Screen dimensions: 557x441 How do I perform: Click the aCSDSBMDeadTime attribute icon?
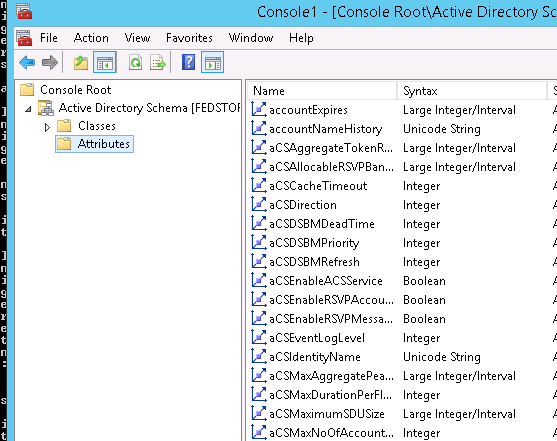(259, 224)
